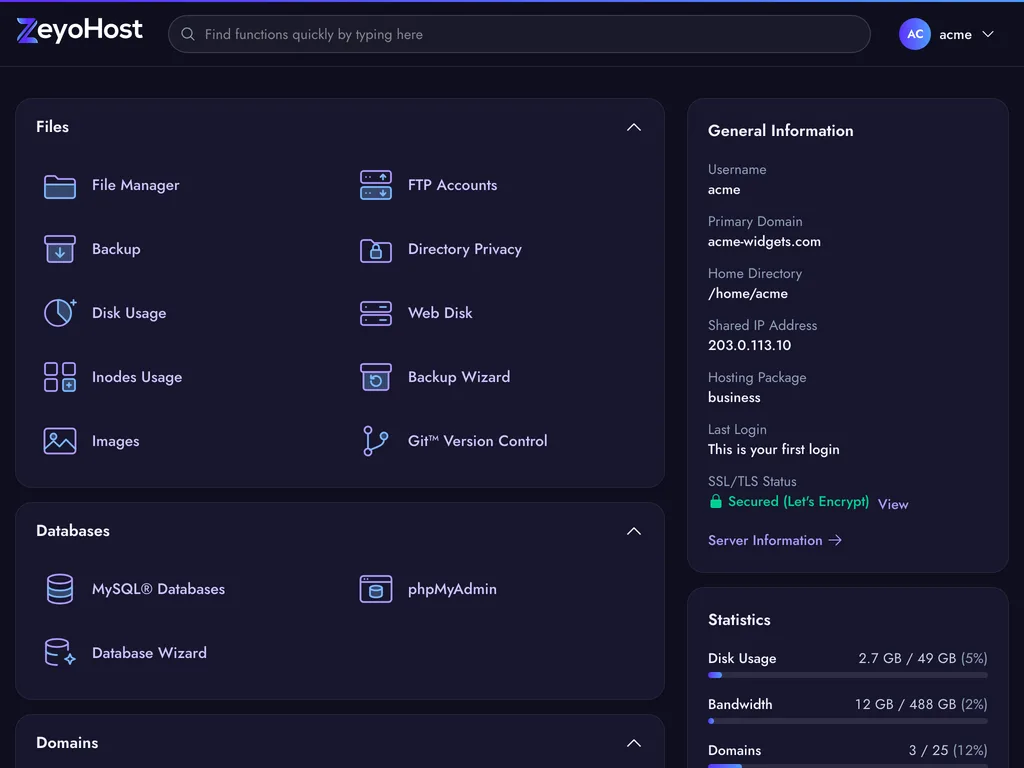Open the Server Information link
1024x768 pixels.
click(x=765, y=541)
